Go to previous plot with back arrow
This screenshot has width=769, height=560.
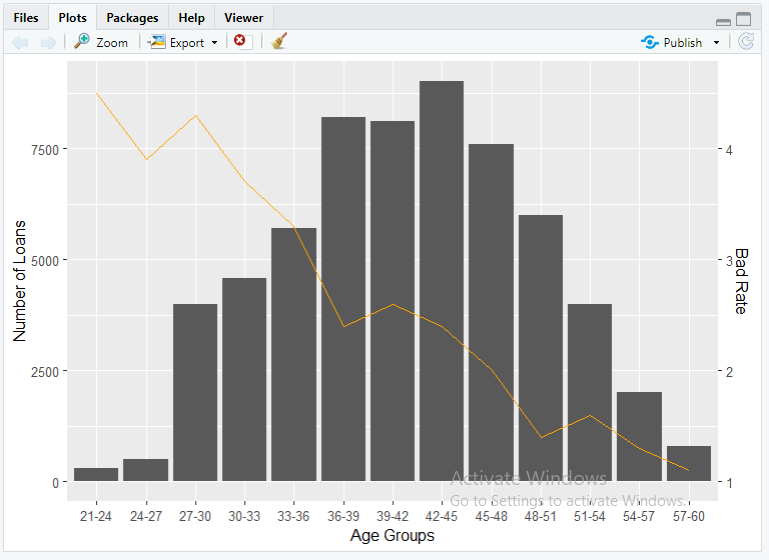tap(21, 43)
